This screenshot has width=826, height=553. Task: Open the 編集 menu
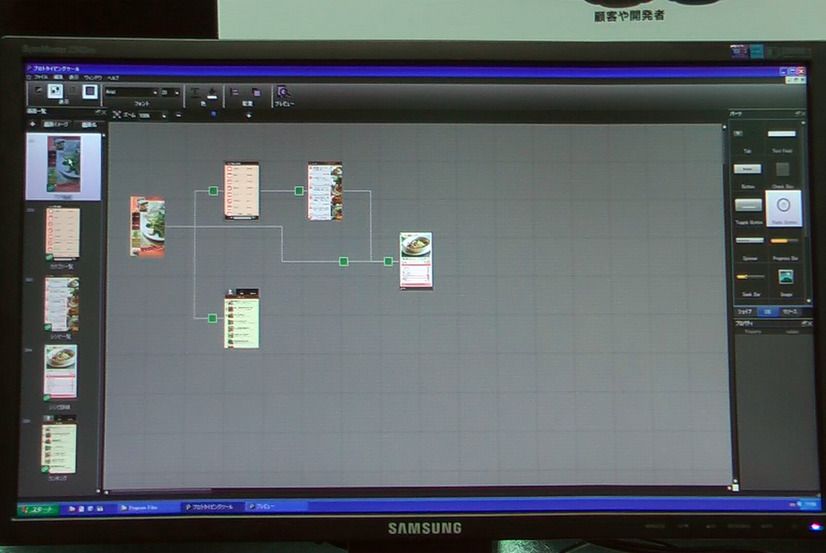[58, 77]
